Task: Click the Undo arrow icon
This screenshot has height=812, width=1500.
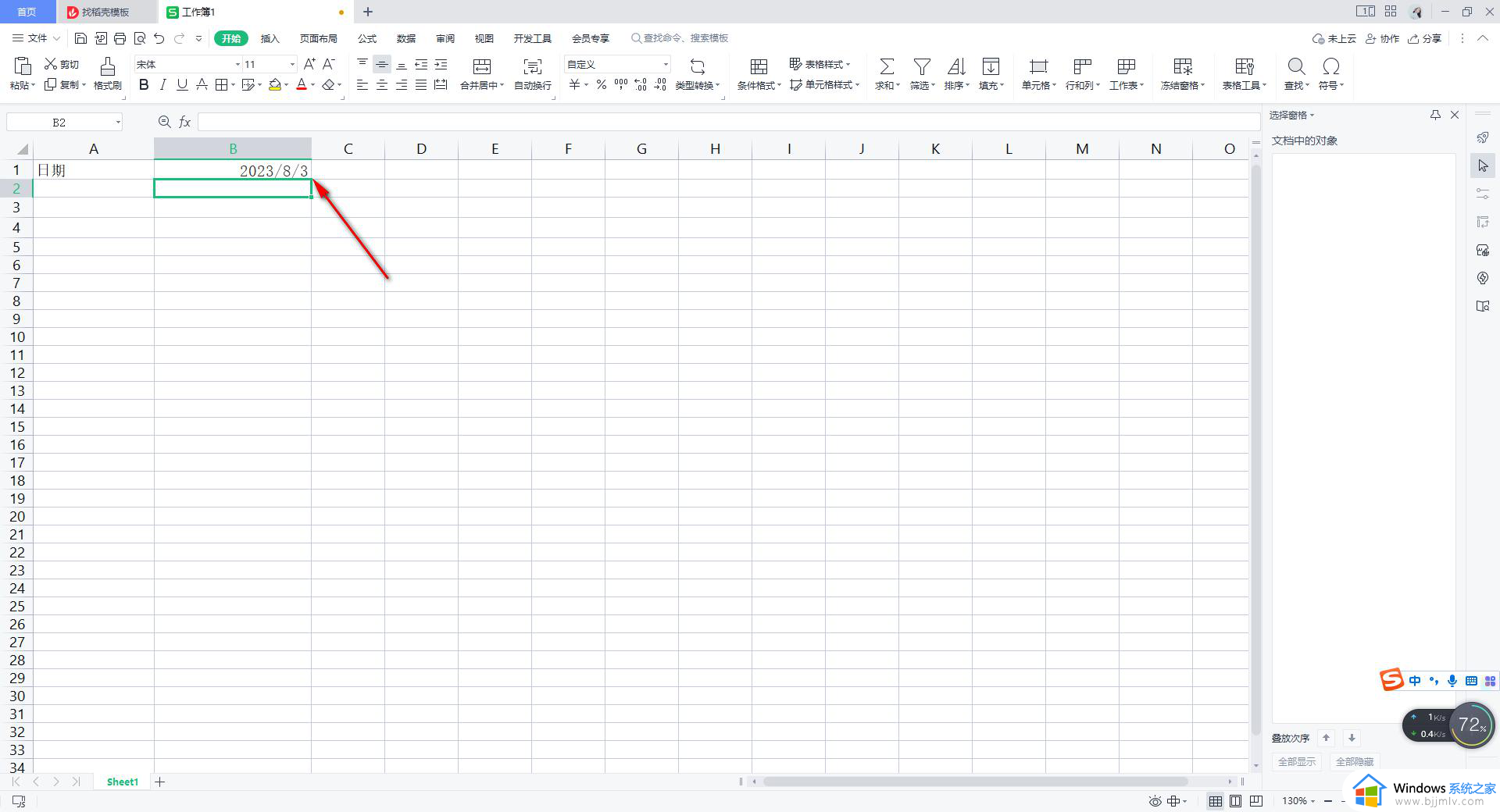Action: tap(159, 38)
